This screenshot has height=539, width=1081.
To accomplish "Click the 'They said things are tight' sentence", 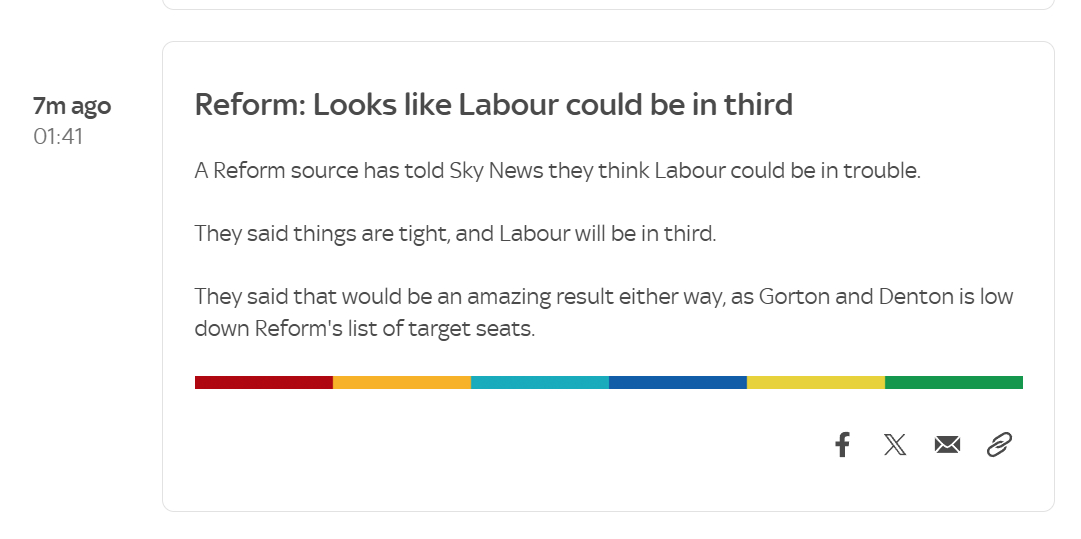I will pos(455,234).
